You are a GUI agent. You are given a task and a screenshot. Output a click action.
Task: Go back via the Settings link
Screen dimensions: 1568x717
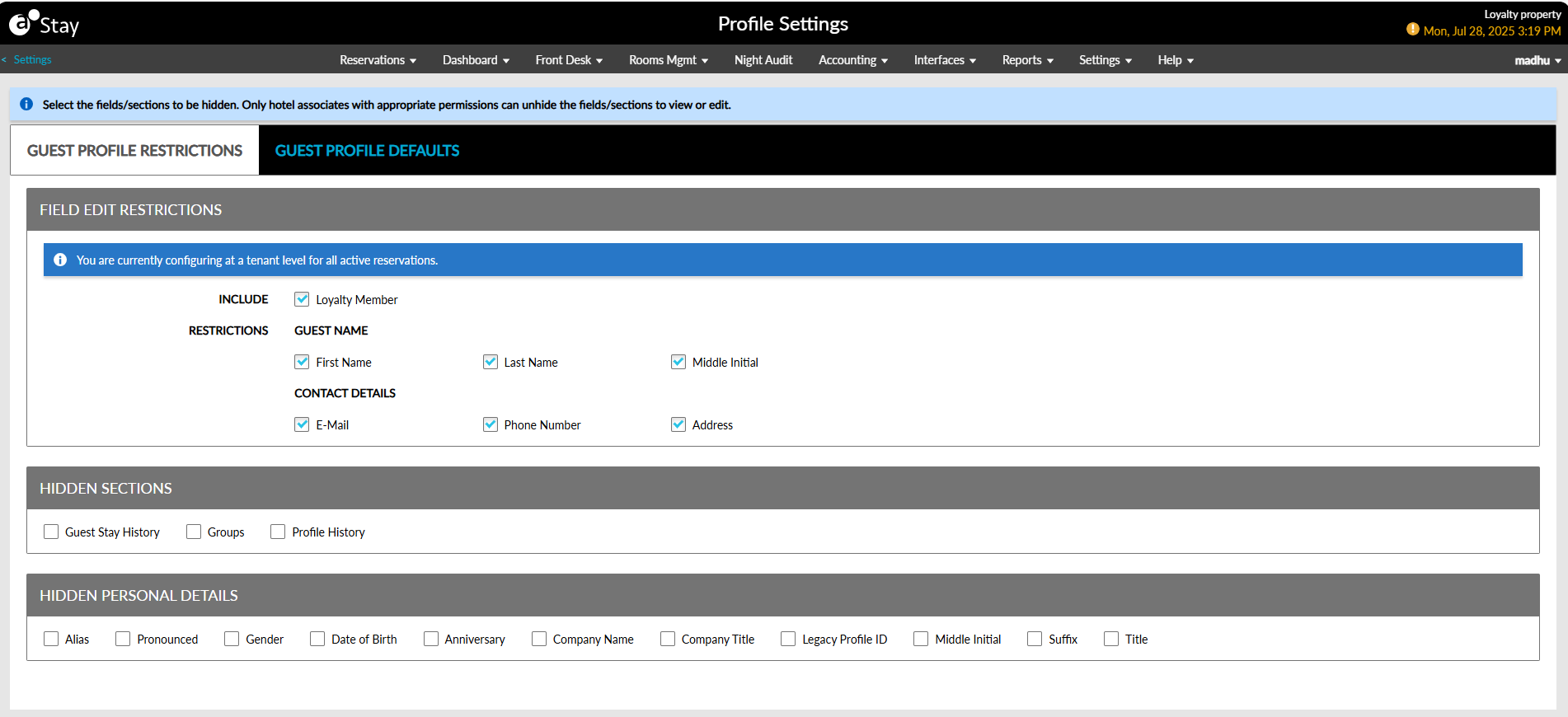point(32,60)
